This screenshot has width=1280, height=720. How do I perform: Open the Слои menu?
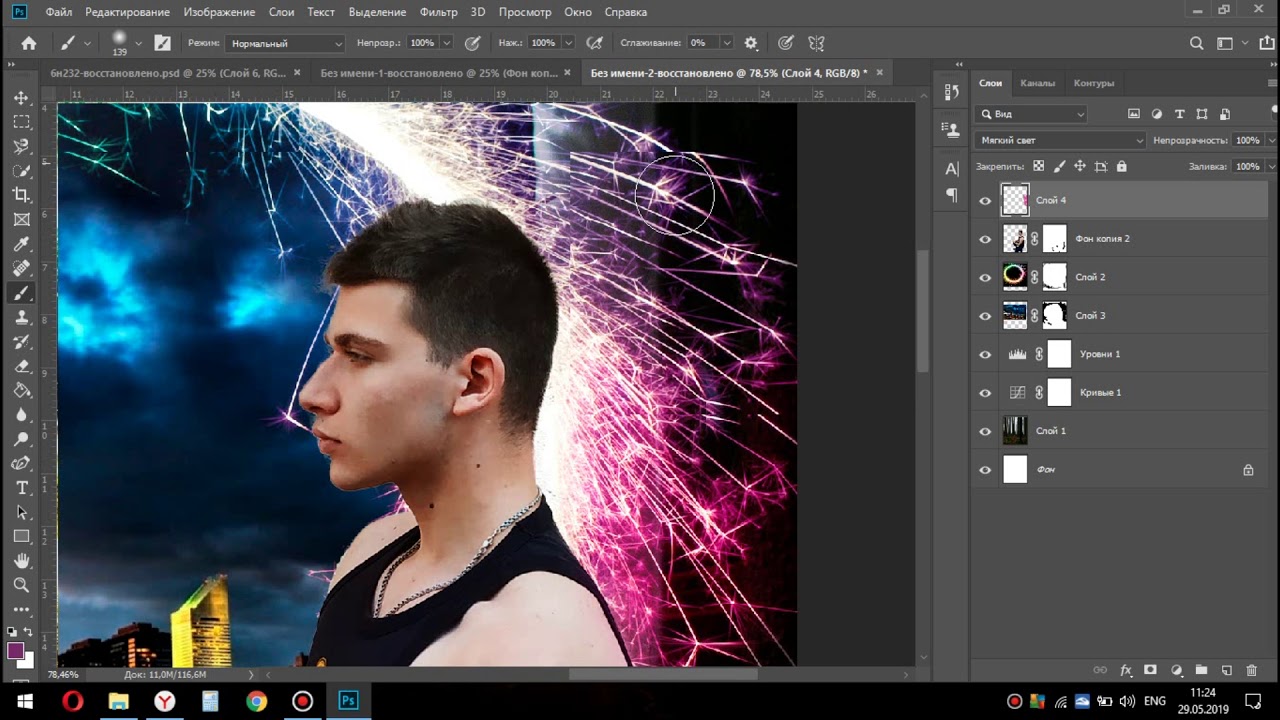coord(282,12)
